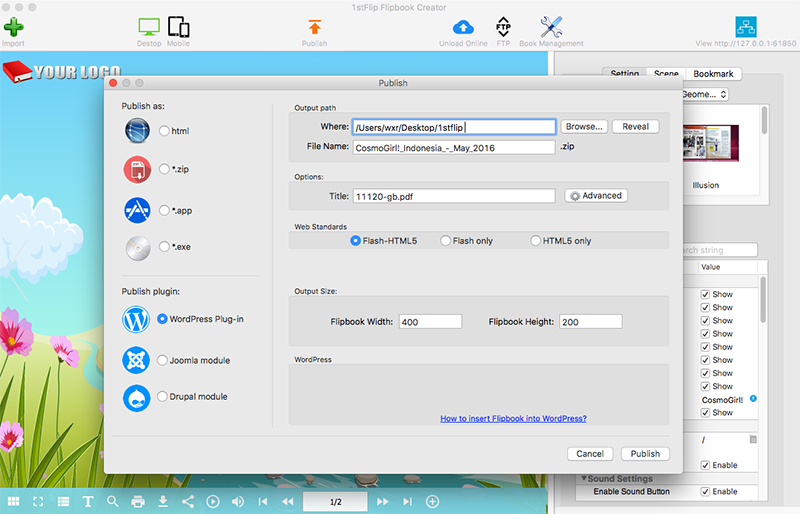Image resolution: width=800 pixels, height=514 pixels.
Task: Click the Publish button in dialog
Action: [x=645, y=454]
